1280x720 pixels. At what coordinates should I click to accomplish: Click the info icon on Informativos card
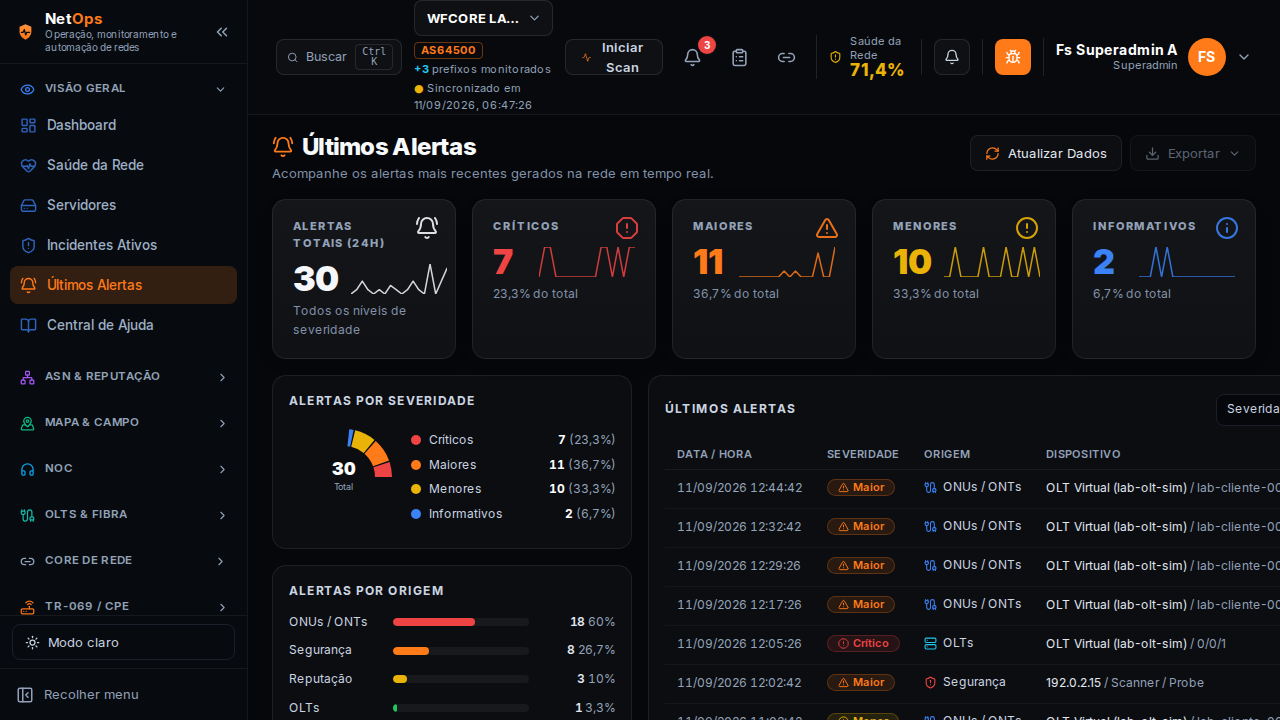click(1227, 228)
